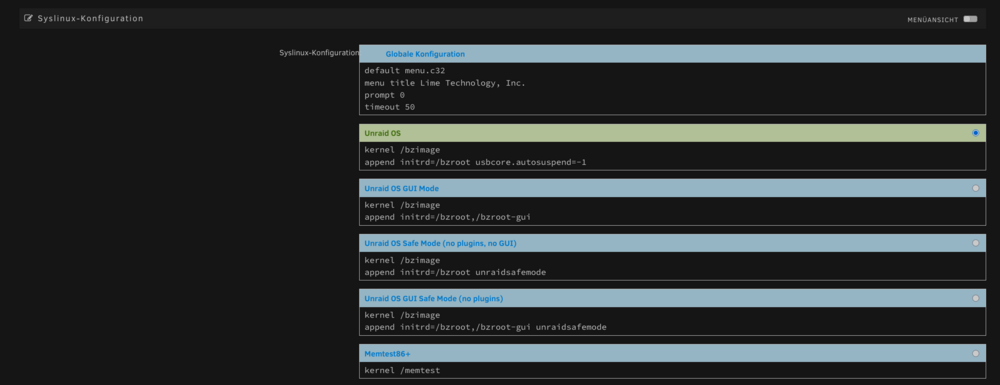Click the MENÜANSICHT label text
Screen dimensions: 1000x385
932,20
